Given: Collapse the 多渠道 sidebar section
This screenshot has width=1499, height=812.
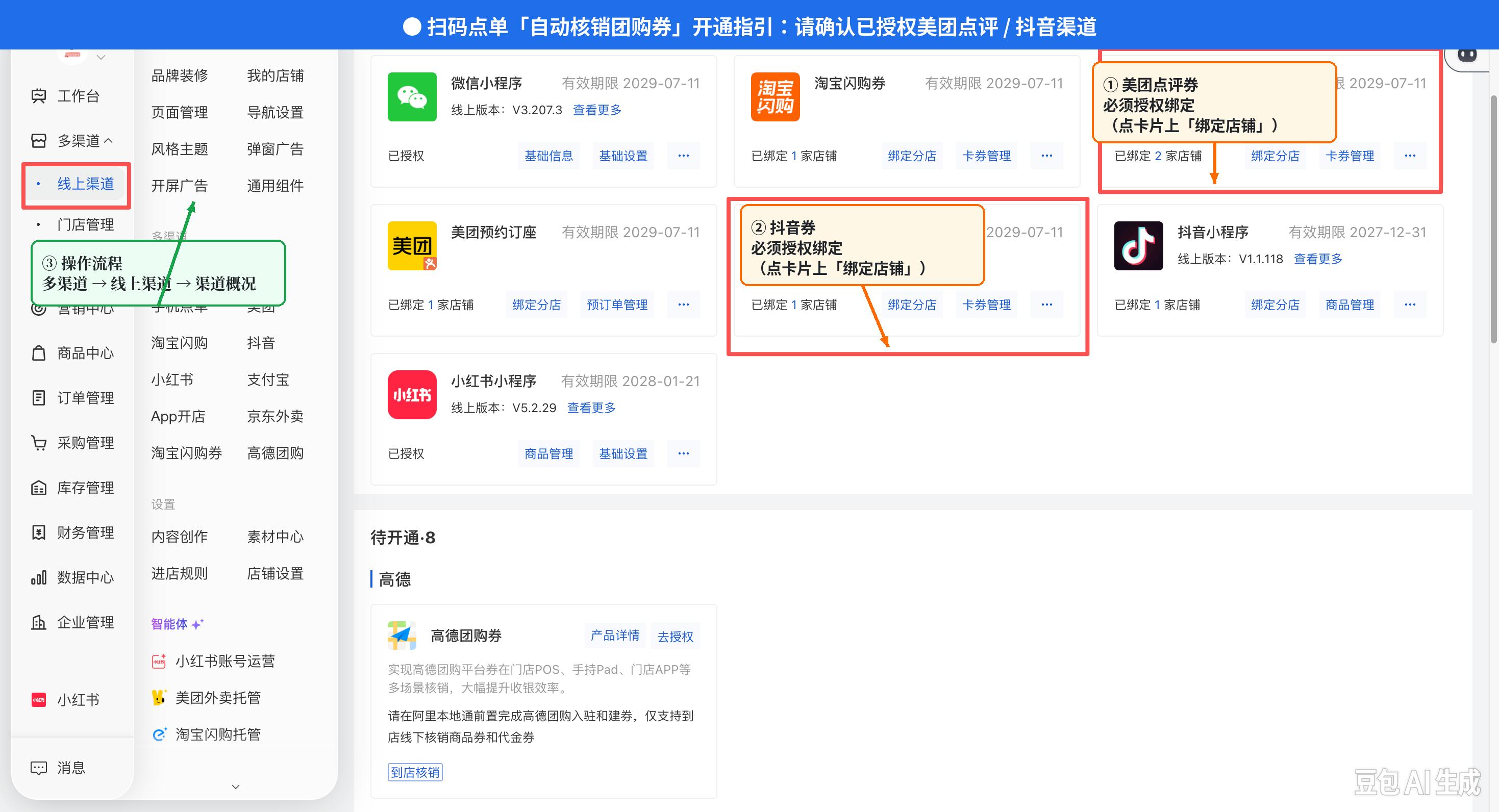Looking at the screenshot, I should click(108, 141).
